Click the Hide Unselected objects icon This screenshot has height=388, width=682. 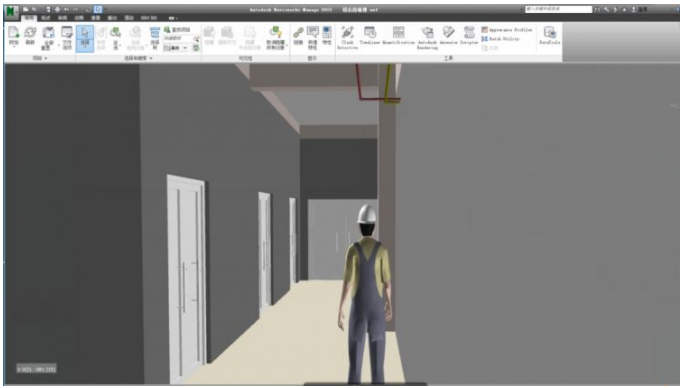249,32
